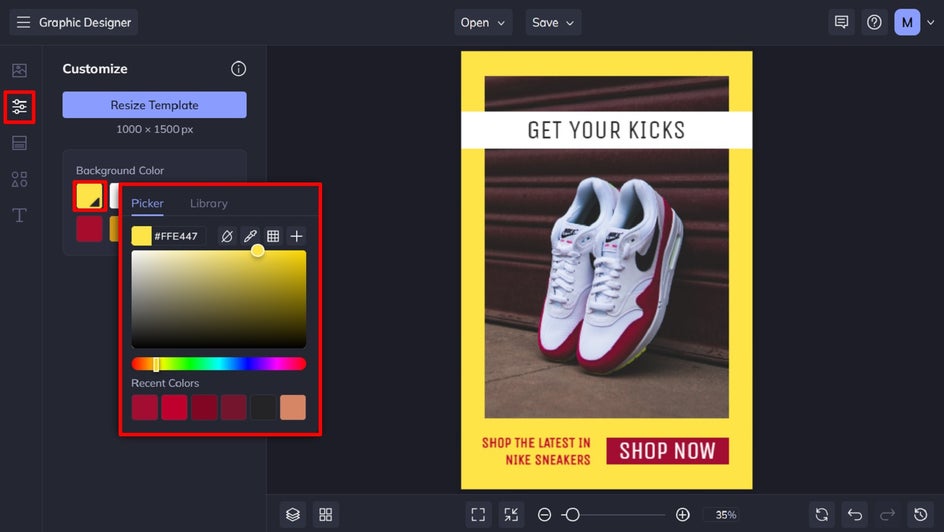Fit canvas to screen icon
This screenshot has height=532, width=944.
(x=478, y=515)
